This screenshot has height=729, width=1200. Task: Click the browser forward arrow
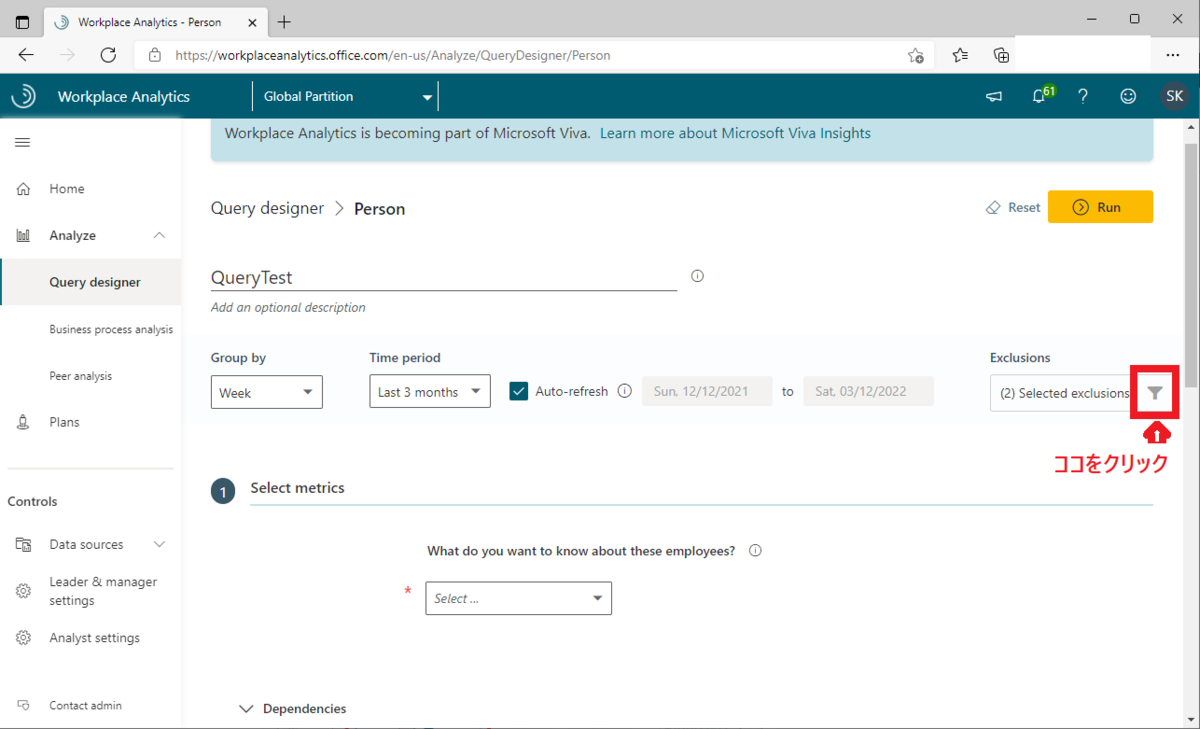pyautogui.click(x=67, y=55)
